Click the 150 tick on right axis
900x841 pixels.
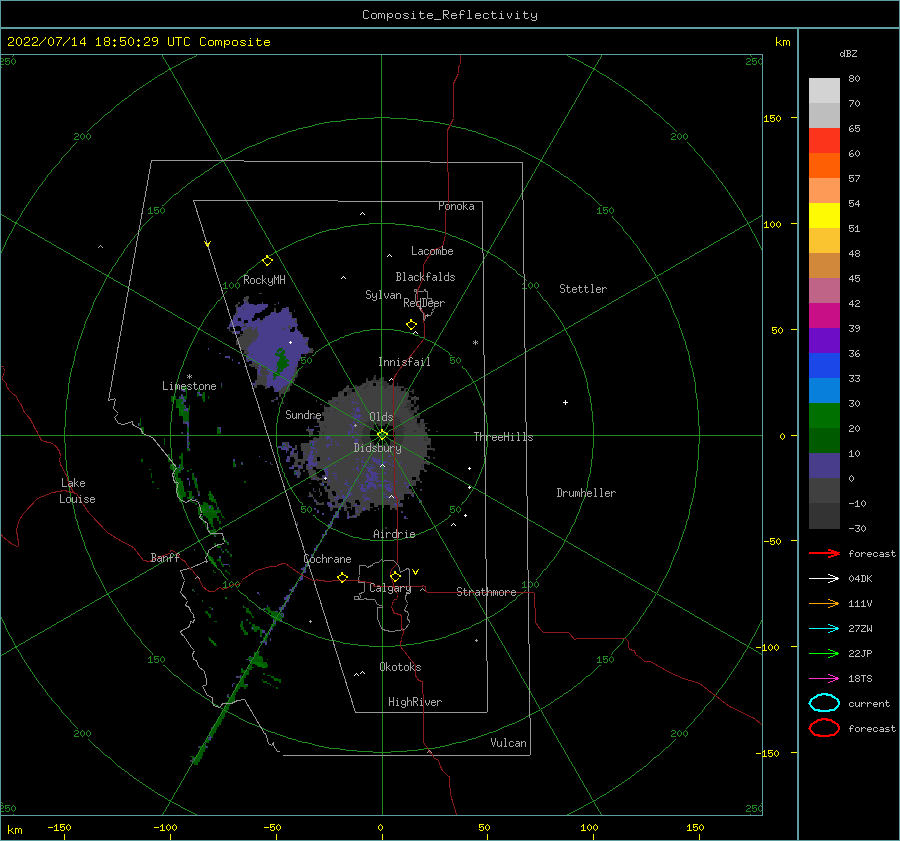point(772,118)
